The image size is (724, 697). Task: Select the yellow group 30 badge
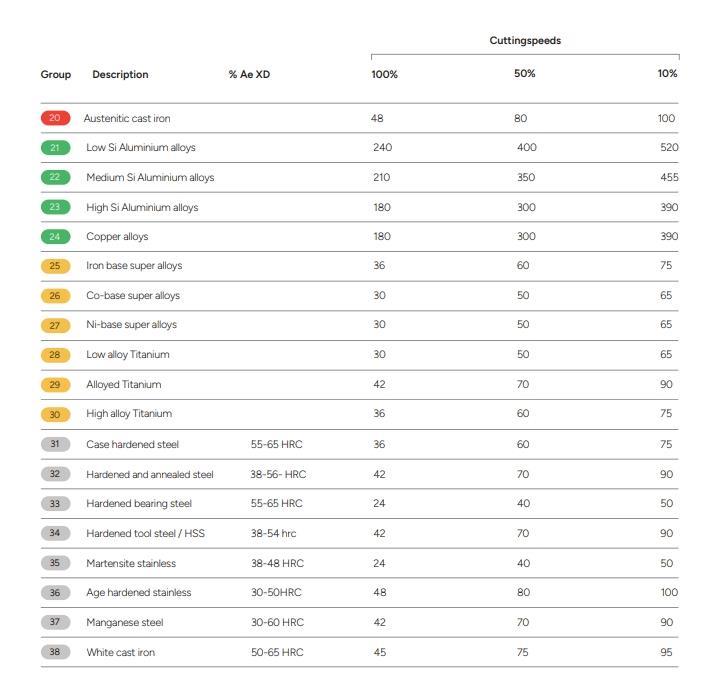[x=54, y=414]
